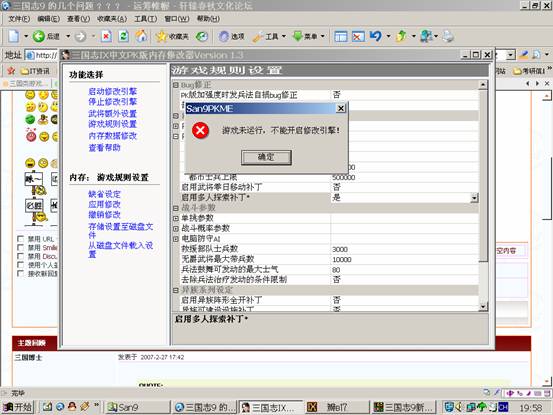553x415 pixels.
Task: Open the 收藏夹(A) menu
Action: click(x=112, y=19)
